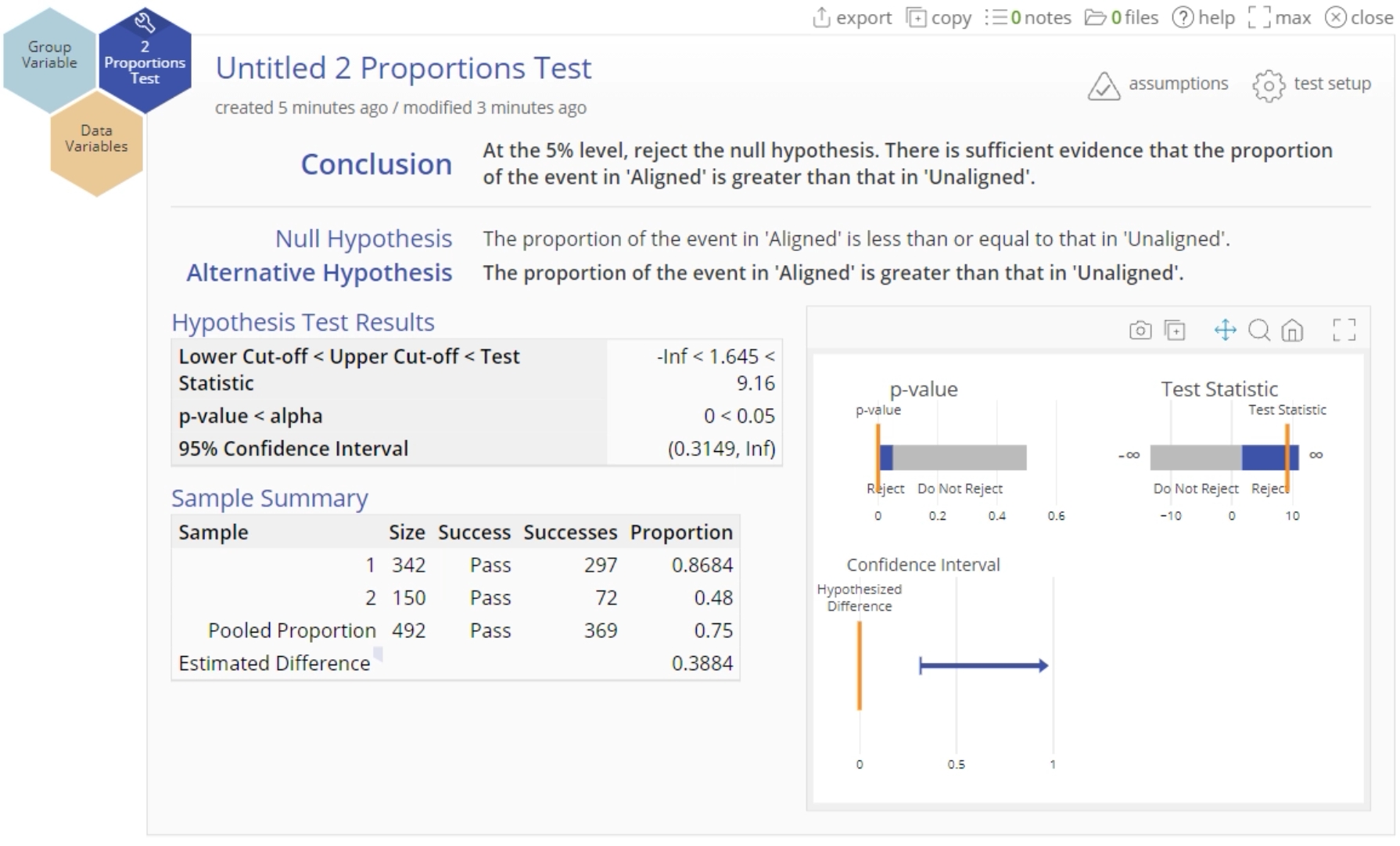Open the notes list
This screenshot has height=846, width=1400.
1028,17
